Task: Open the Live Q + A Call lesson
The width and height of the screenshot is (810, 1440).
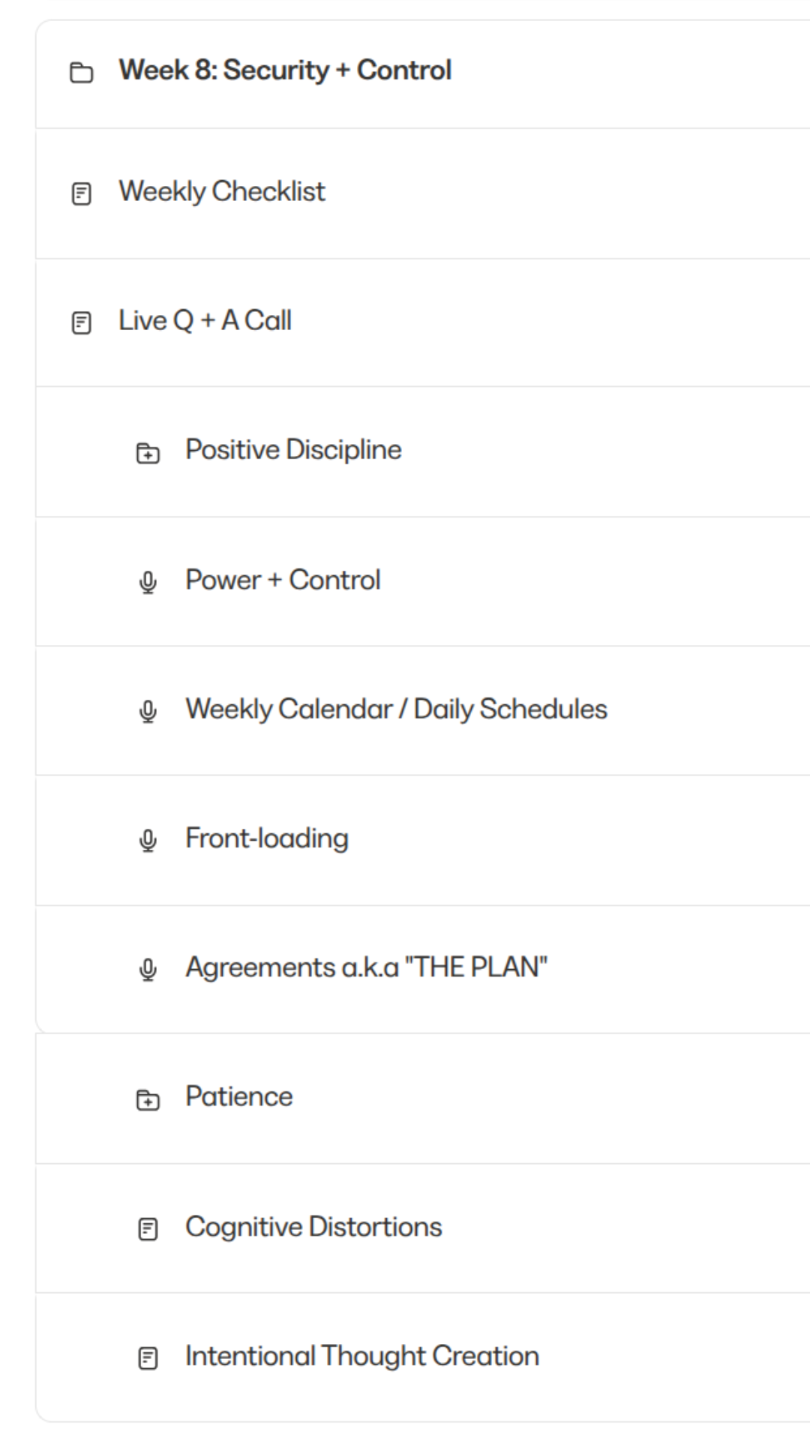Action: pos(205,321)
